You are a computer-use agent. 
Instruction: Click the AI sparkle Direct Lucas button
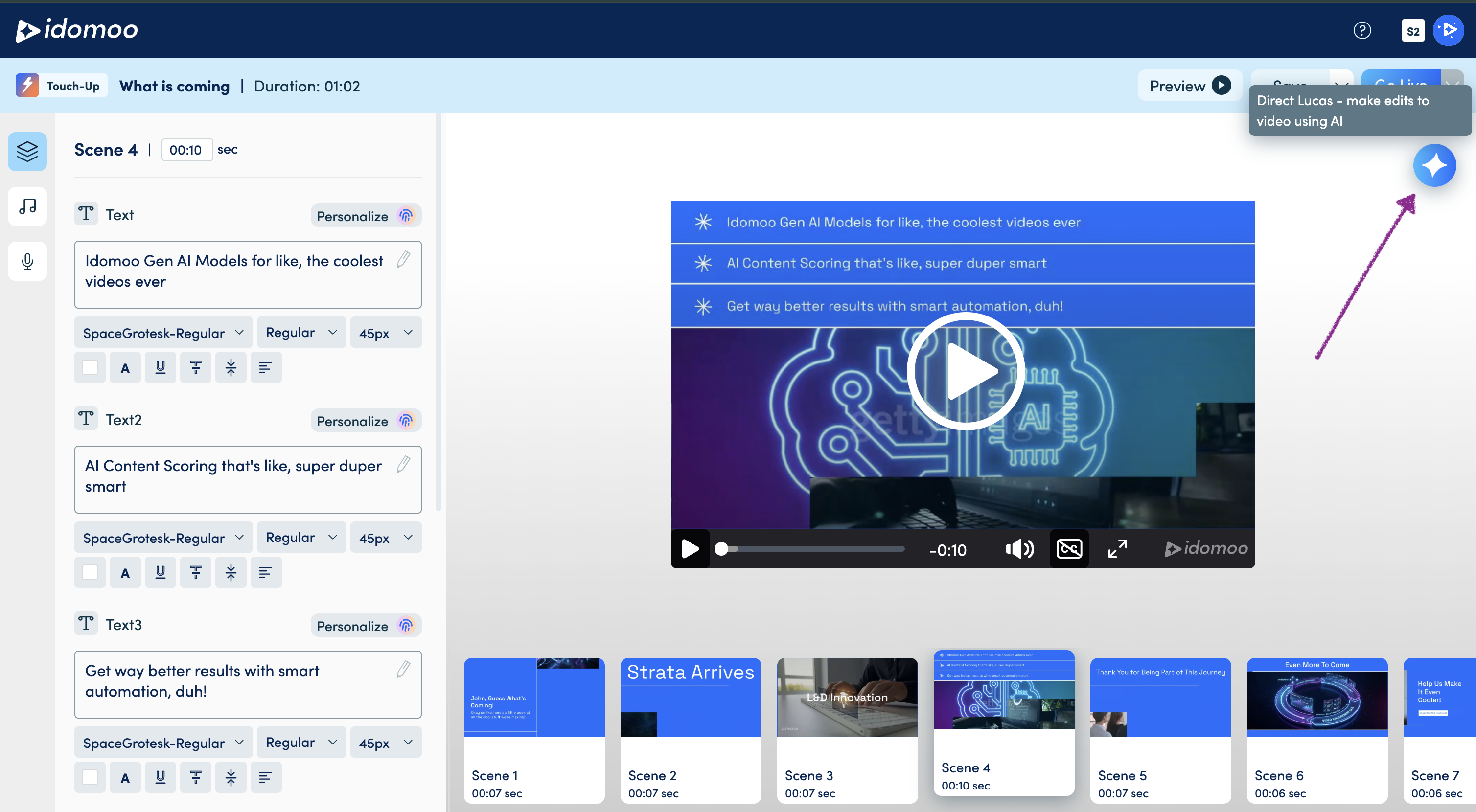[1434, 165]
